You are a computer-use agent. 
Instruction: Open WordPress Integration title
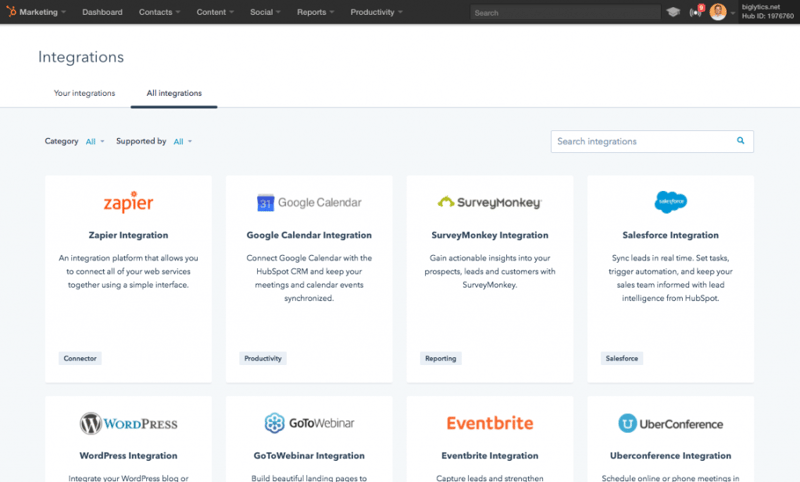tap(129, 455)
